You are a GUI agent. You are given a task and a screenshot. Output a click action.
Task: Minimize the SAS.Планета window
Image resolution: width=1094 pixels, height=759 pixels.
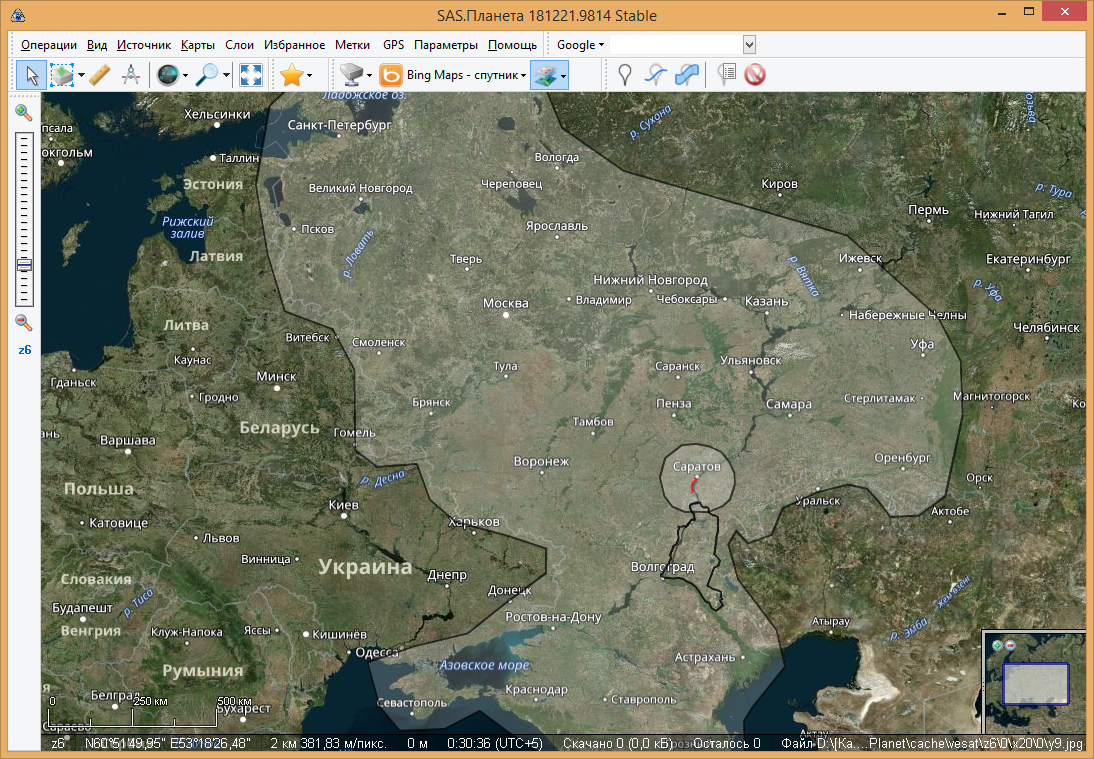(1002, 13)
